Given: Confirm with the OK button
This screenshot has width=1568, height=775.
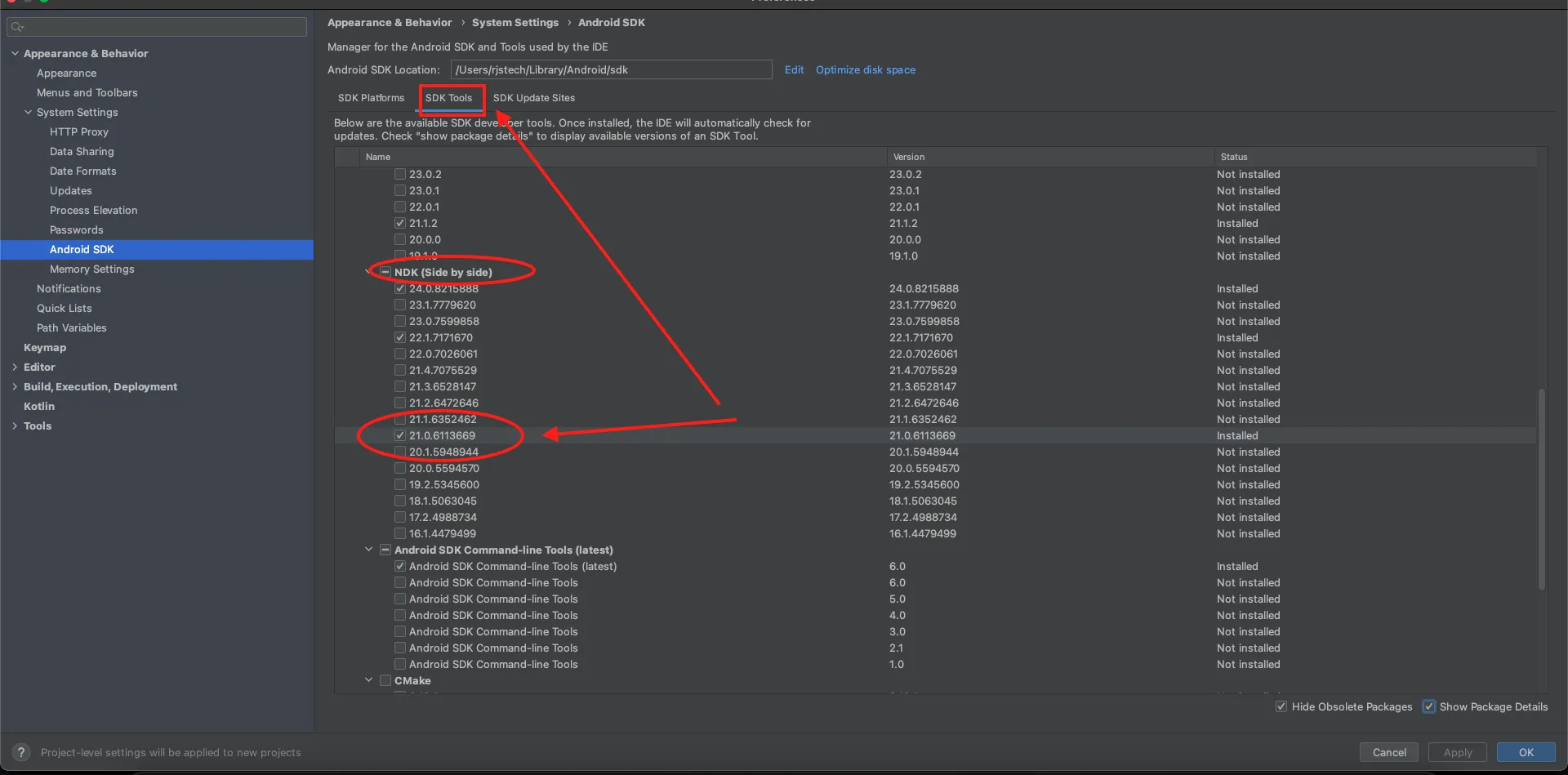Looking at the screenshot, I should 1526,752.
